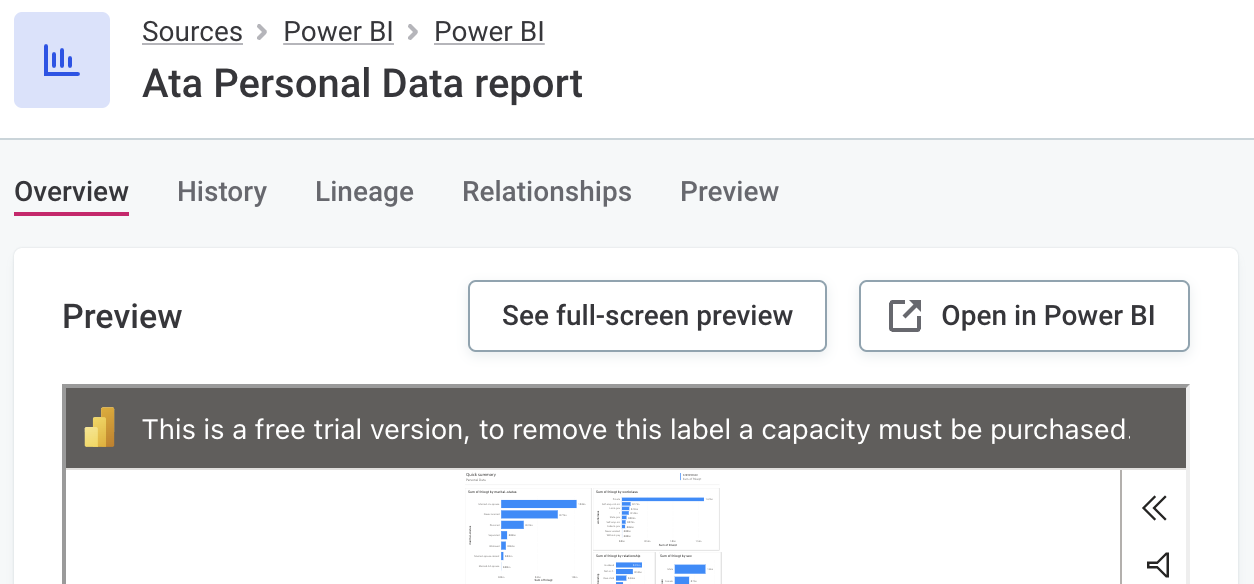The height and width of the screenshot is (584, 1254).
Task: Switch to the History tab
Action: click(x=222, y=192)
